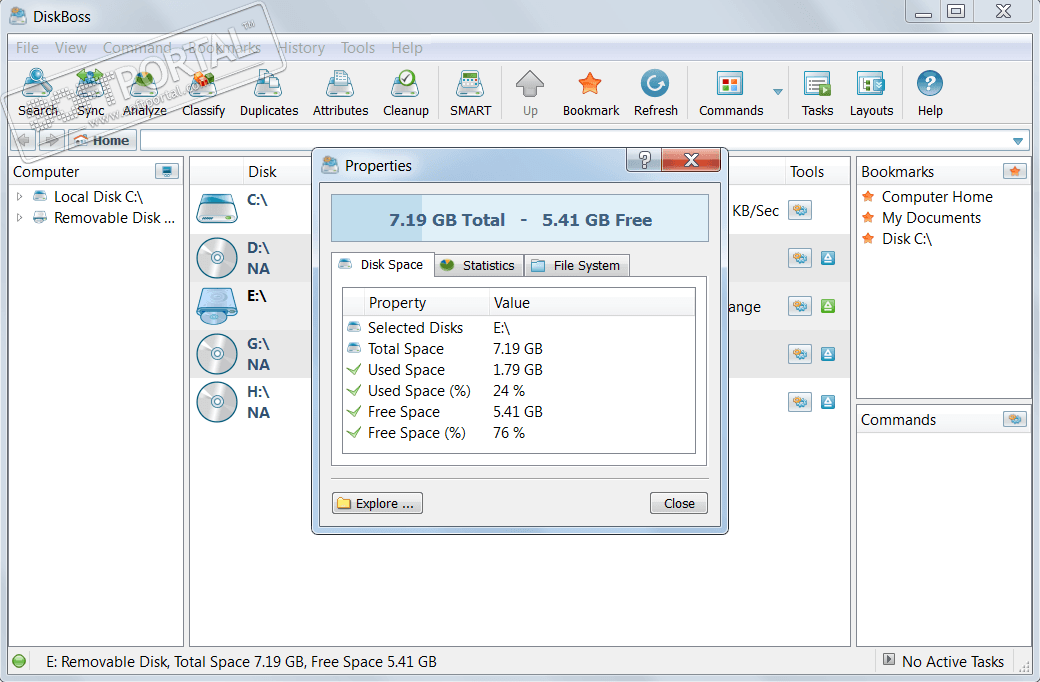Click the green status indicator in status bar

pos(19,661)
